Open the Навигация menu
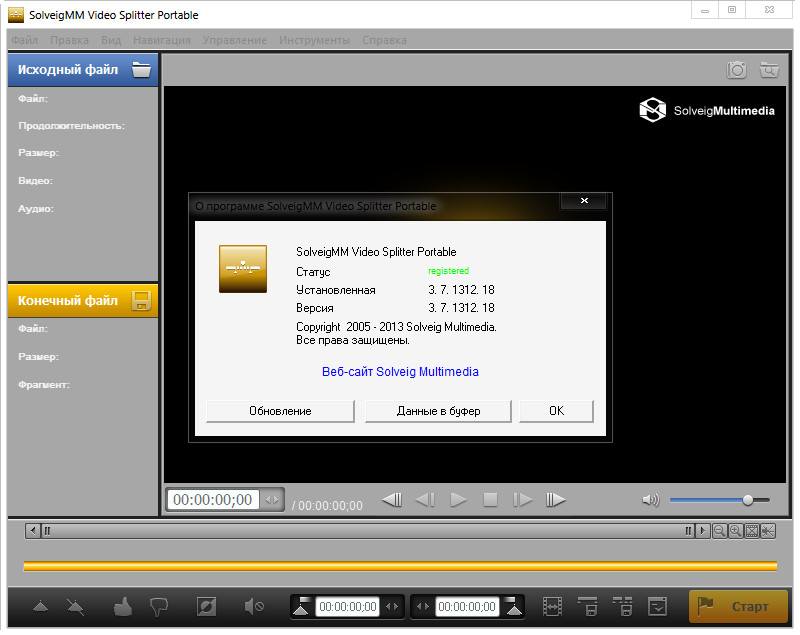This screenshot has width=800, height=635. point(162,40)
